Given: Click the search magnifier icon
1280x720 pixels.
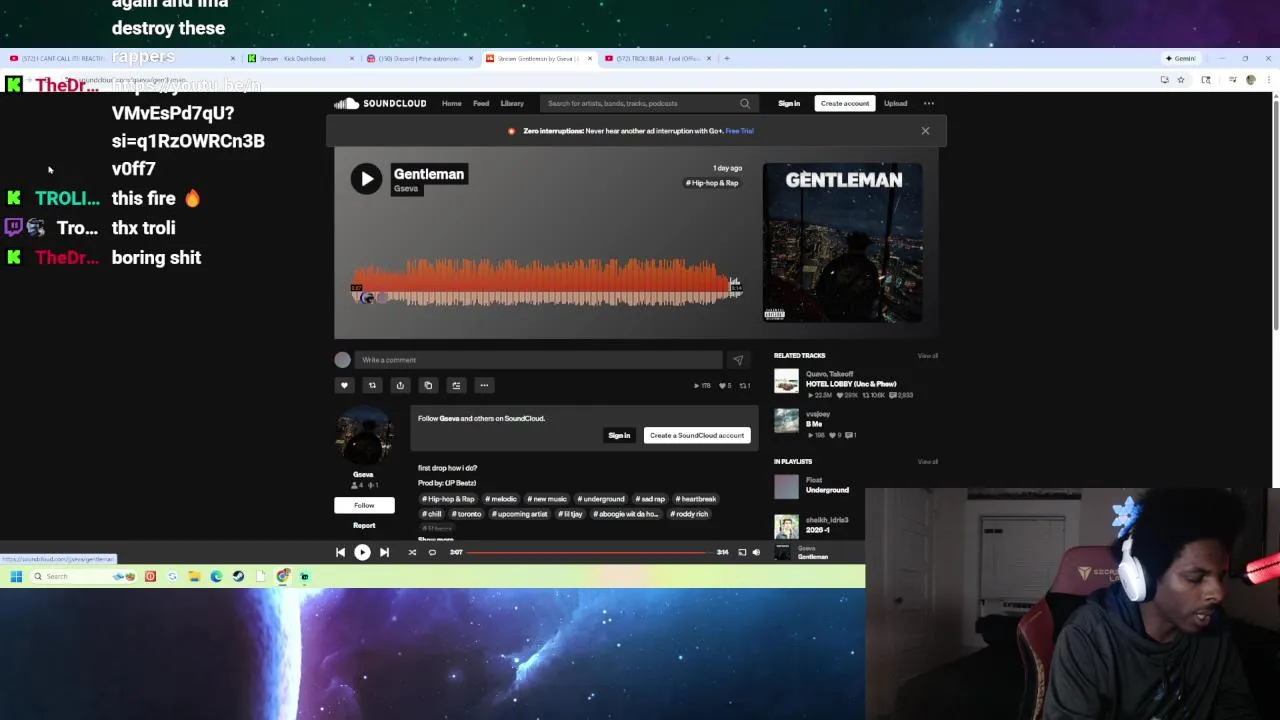Looking at the screenshot, I should (x=745, y=103).
